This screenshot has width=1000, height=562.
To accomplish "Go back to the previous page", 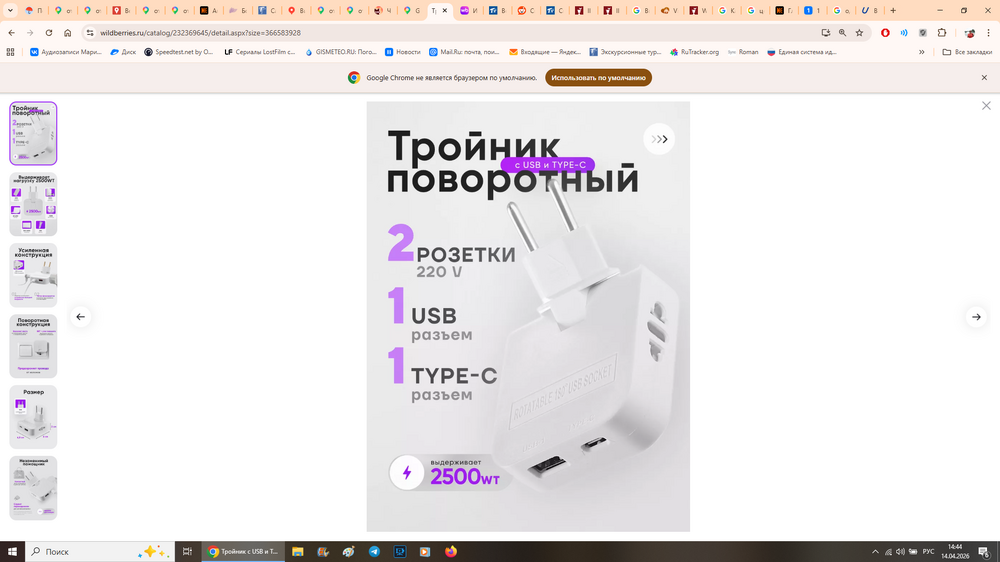I will click(x=11, y=33).
